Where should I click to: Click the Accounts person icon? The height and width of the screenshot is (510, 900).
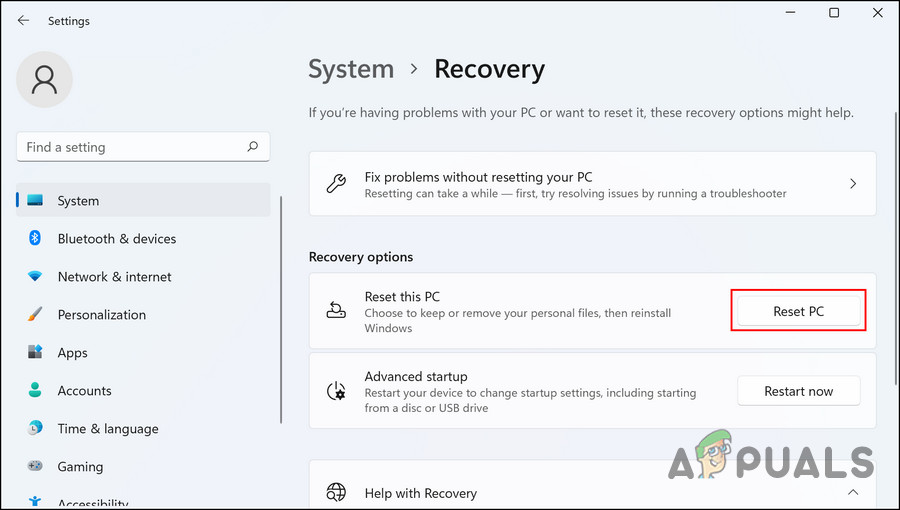point(35,390)
